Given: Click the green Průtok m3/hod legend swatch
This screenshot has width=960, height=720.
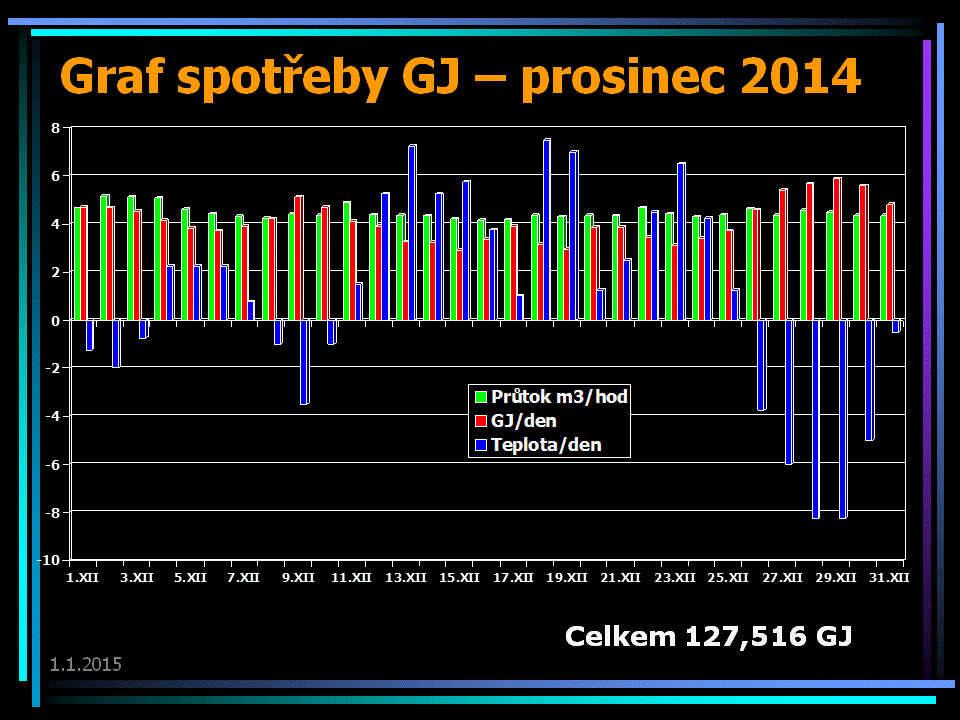Looking at the screenshot, I should point(481,397).
